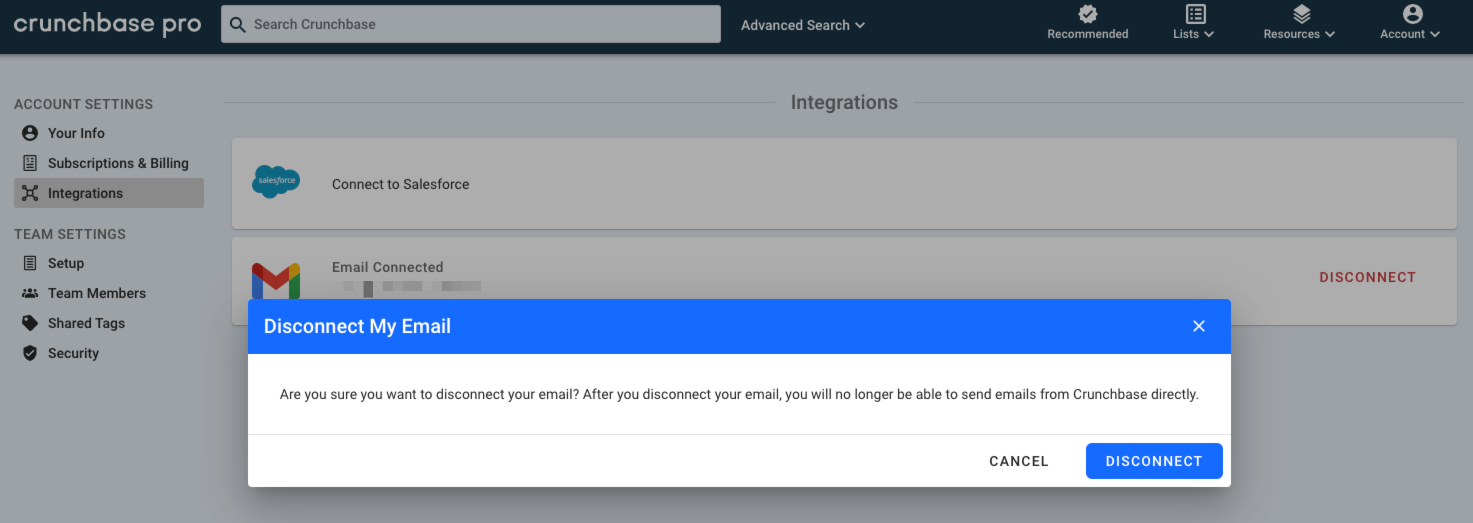Cancel the email disconnect dialog

pos(1019,461)
